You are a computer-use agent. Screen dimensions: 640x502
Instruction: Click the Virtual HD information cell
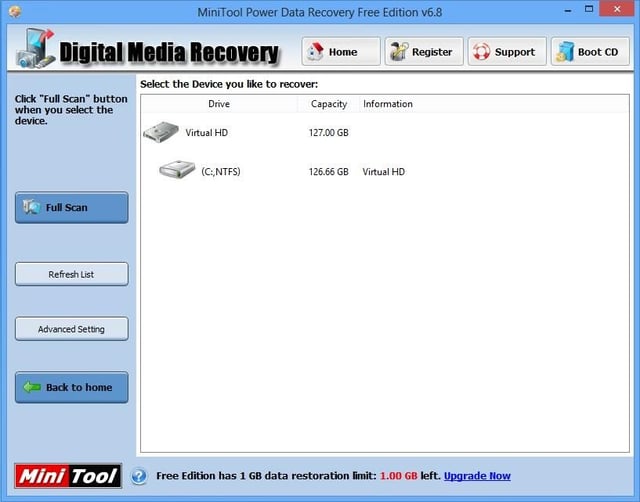384,172
